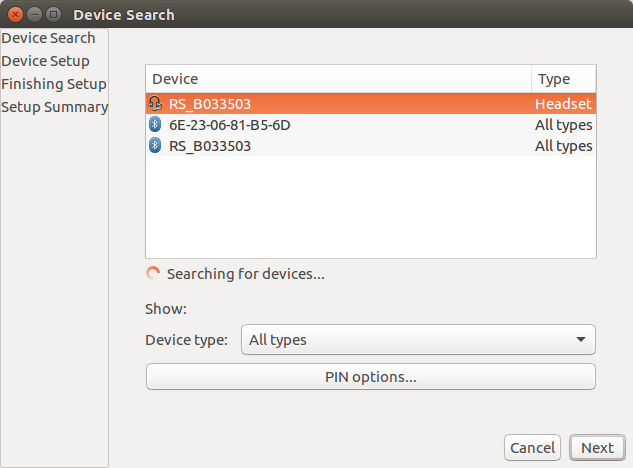Select device 6E-23-06-81-B5-6D
Image resolution: width=633 pixels, height=468 pixels.
click(x=371, y=125)
